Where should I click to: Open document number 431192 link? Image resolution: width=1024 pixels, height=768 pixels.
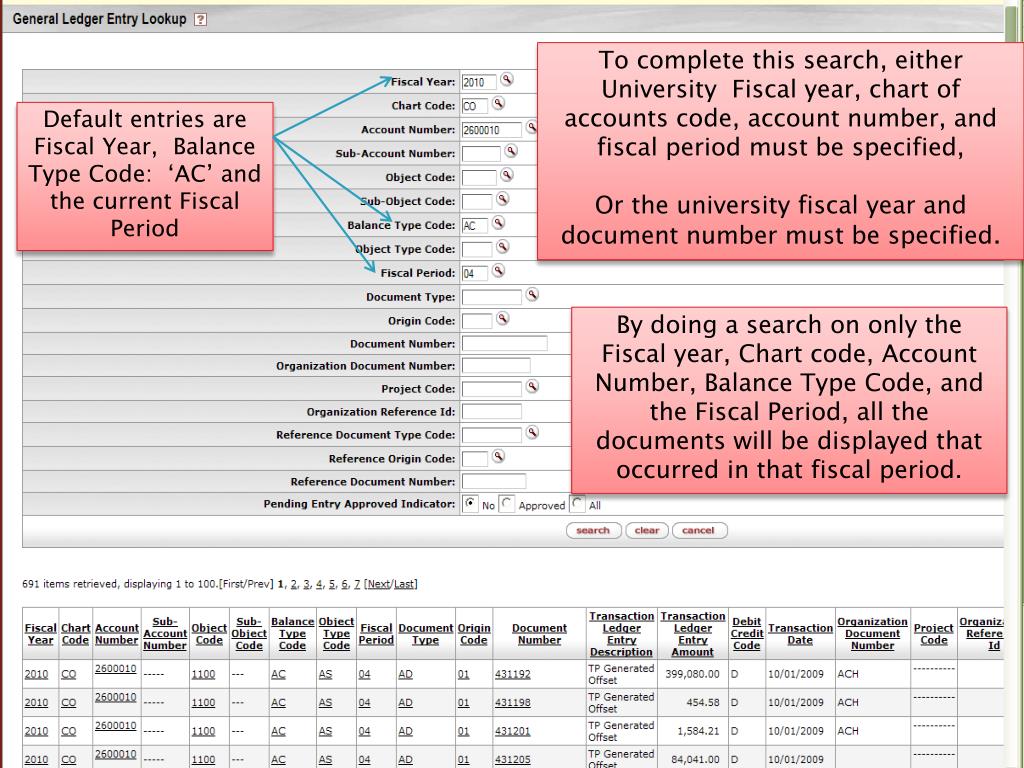point(512,675)
